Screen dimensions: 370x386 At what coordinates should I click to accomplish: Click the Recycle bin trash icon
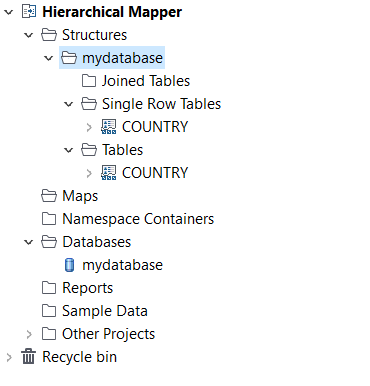point(29,356)
